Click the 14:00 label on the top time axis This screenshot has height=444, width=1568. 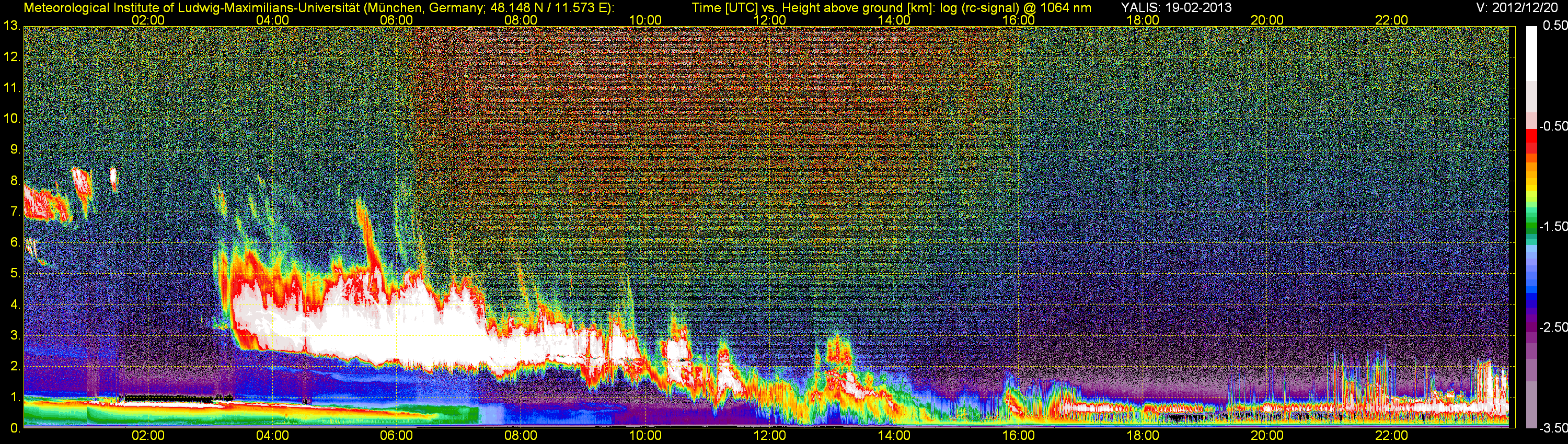coord(894,20)
